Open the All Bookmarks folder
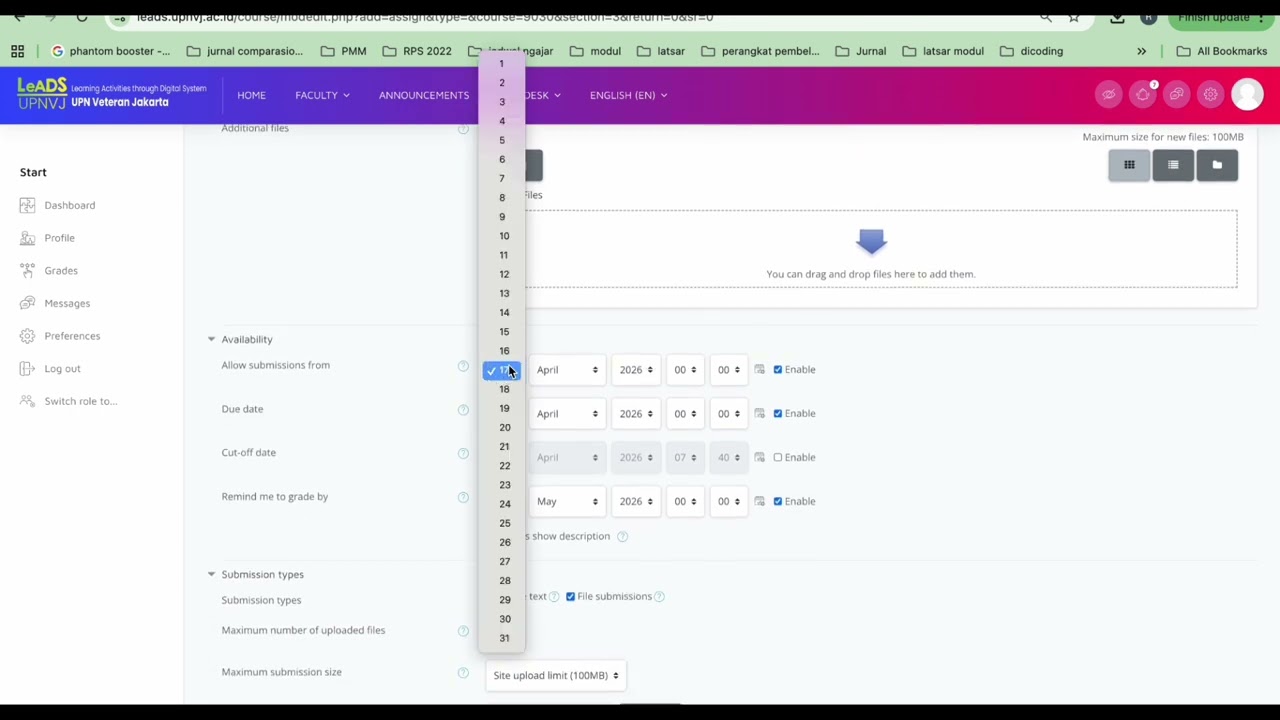This screenshot has width=1280, height=720. point(1221,51)
